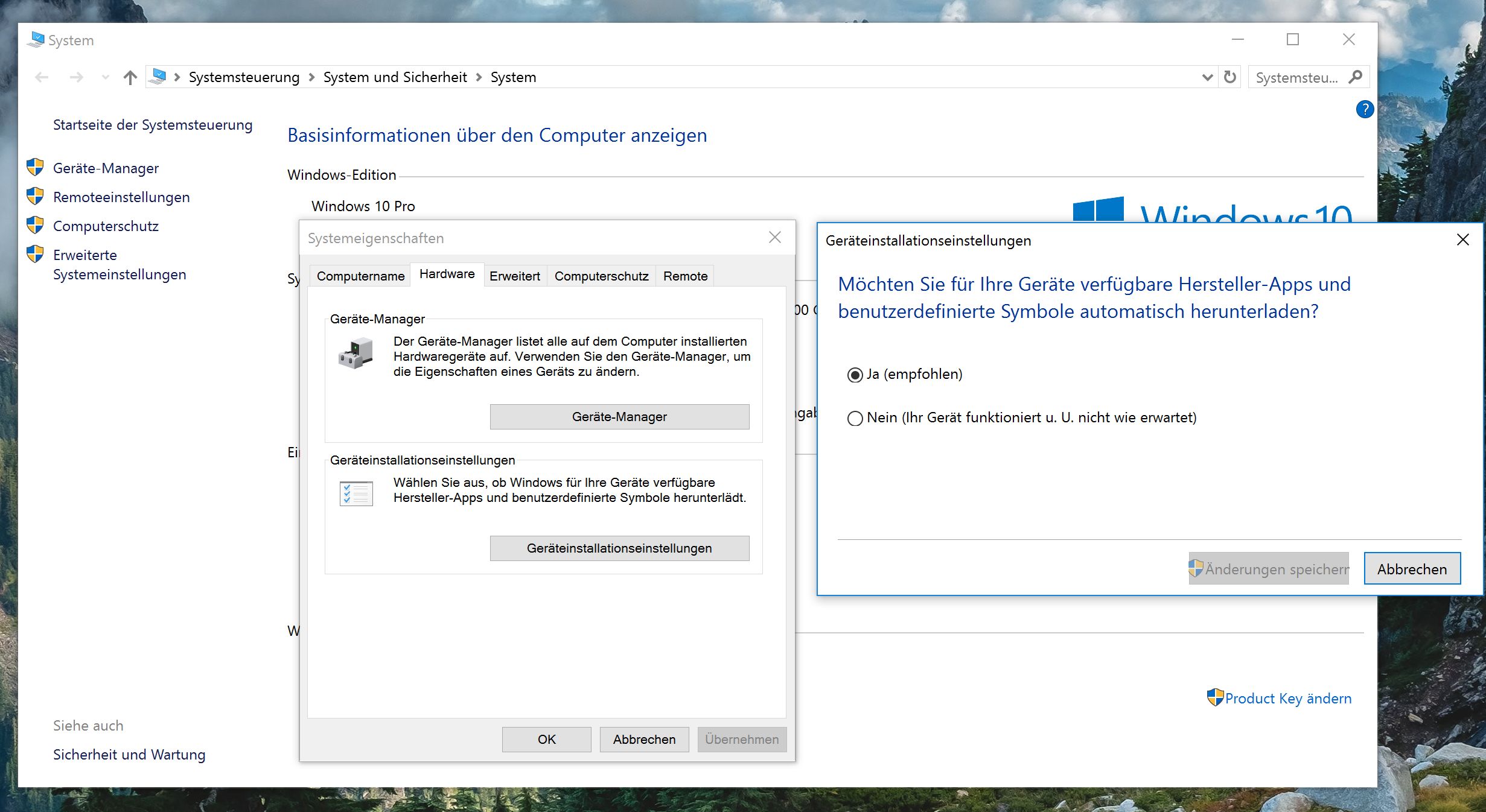Close the Systemeigenschaften dialog
The width and height of the screenshot is (1486, 812).
tap(775, 238)
